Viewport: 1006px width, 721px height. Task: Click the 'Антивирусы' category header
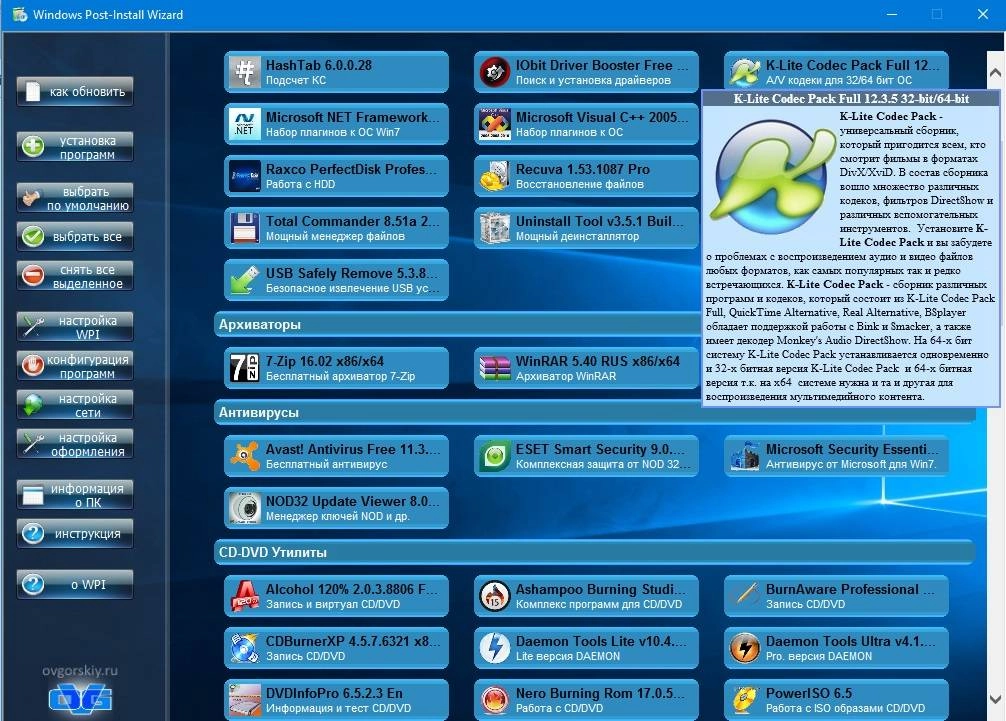[x=594, y=412]
